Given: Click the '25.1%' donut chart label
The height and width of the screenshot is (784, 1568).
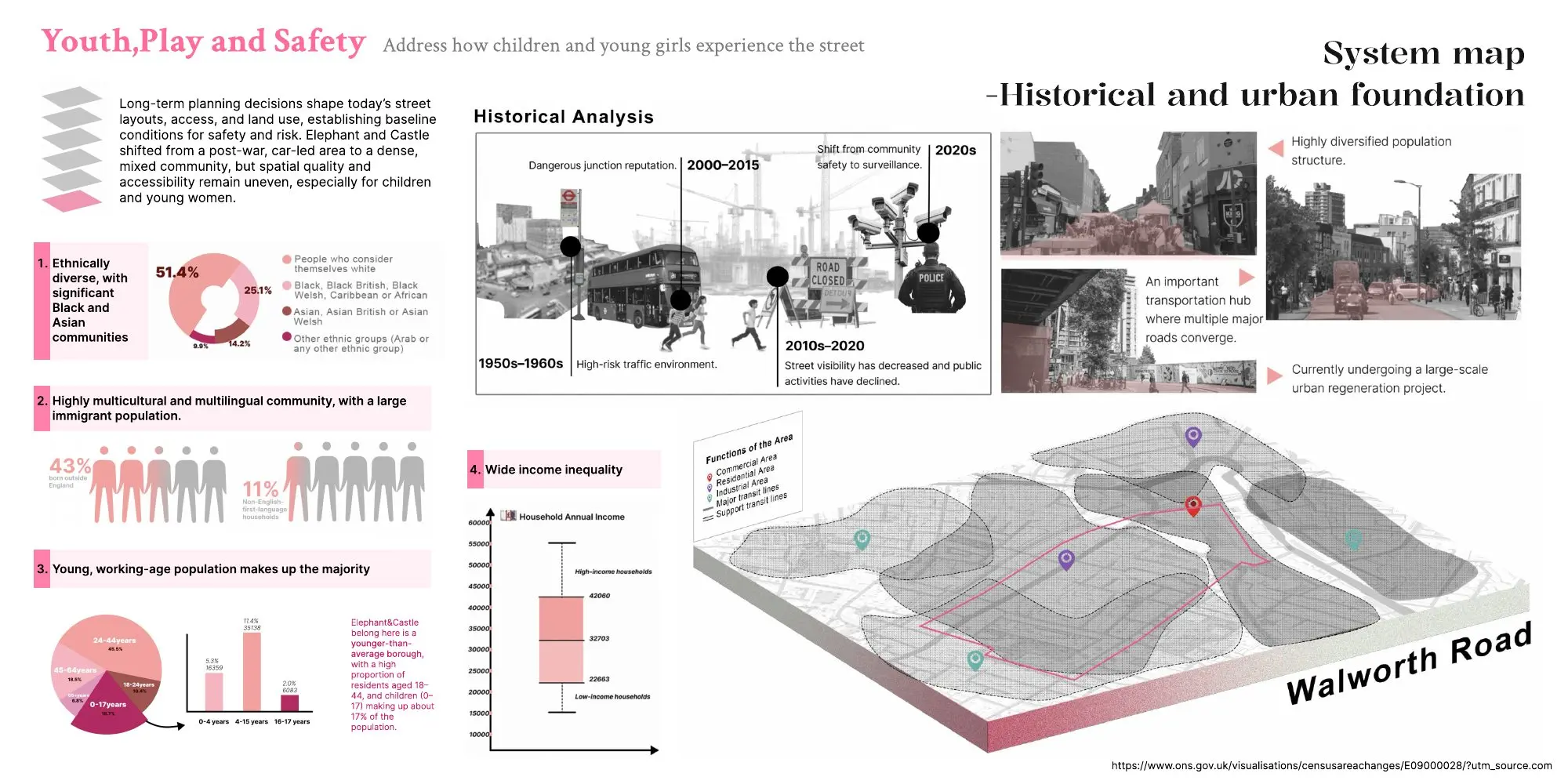Looking at the screenshot, I should tap(258, 290).
